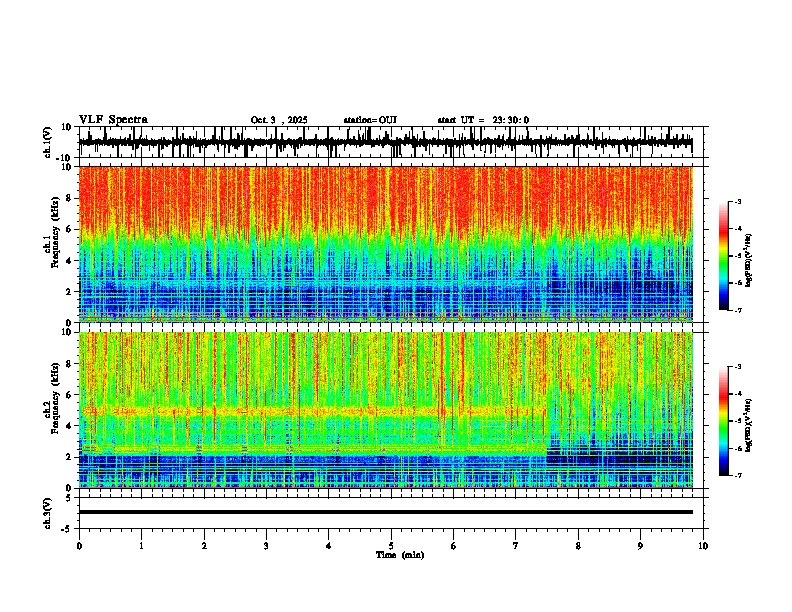Click the ch.1 colorbar log(PSD) units label
This screenshot has height=612, width=792.
(x=749, y=261)
